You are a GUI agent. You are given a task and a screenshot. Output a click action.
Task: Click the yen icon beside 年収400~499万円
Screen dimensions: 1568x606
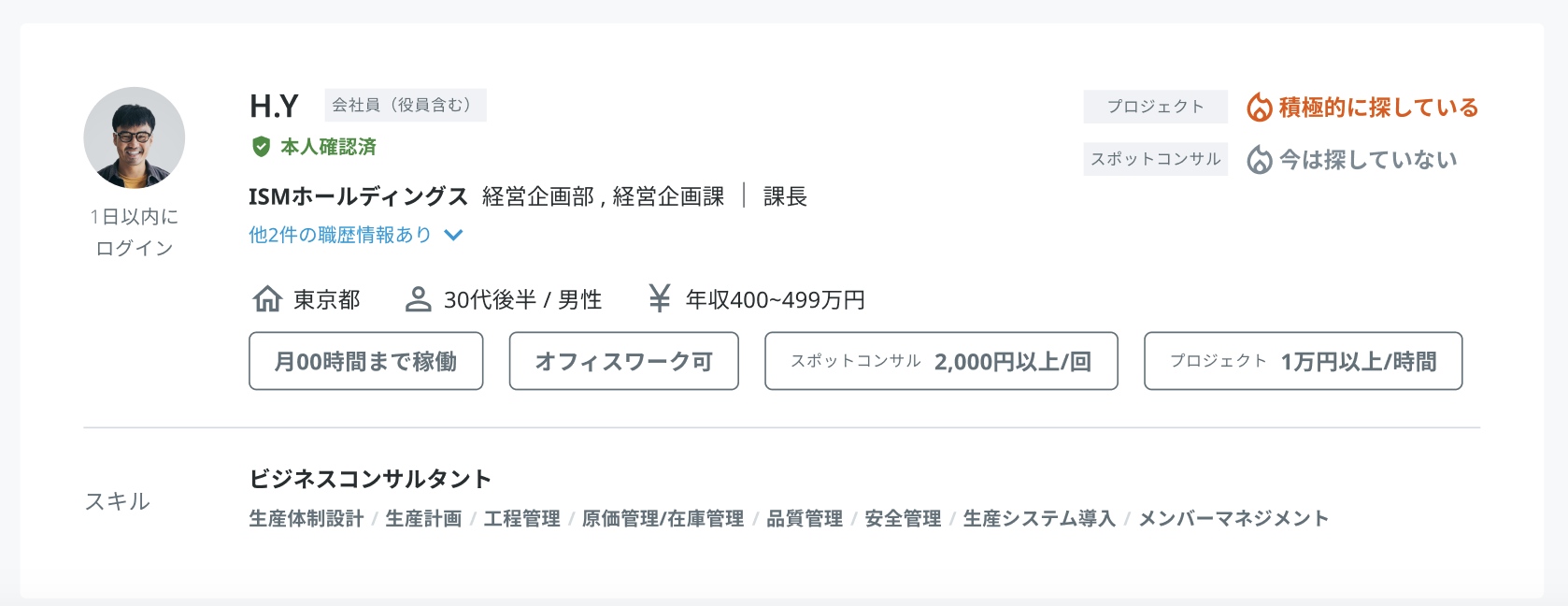(660, 298)
